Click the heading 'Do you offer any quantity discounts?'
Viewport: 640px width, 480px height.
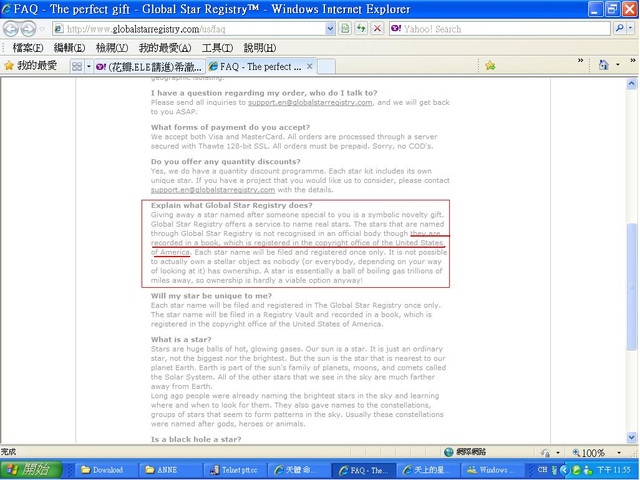[x=226, y=162]
